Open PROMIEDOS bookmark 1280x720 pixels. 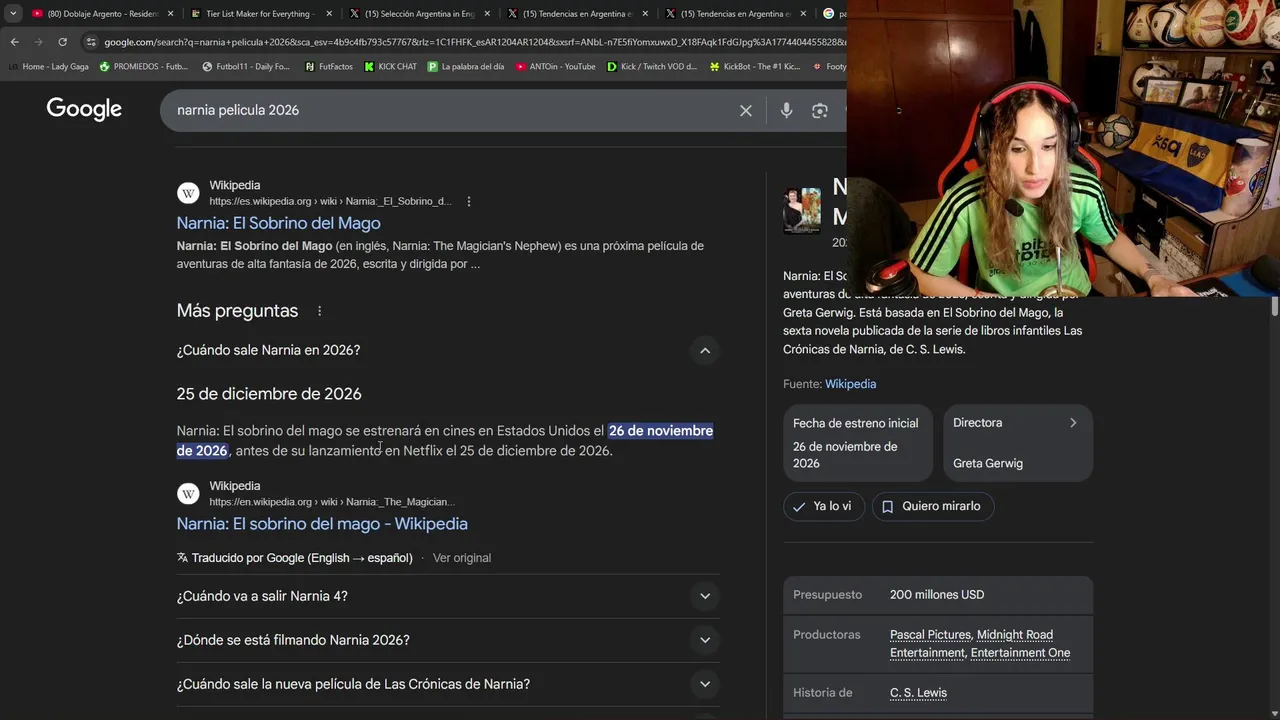click(143, 67)
